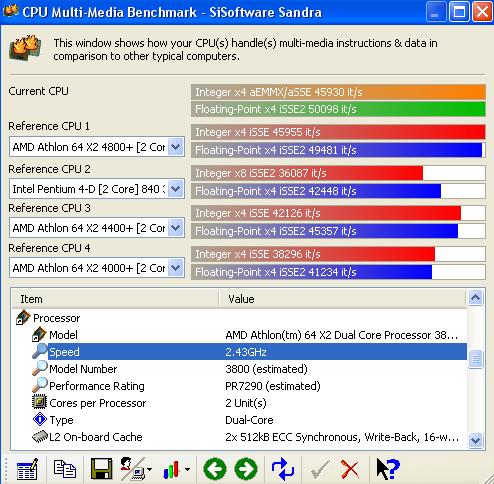Refresh benchmark with blue arrows icon
494x484 pixels.
pos(283,469)
